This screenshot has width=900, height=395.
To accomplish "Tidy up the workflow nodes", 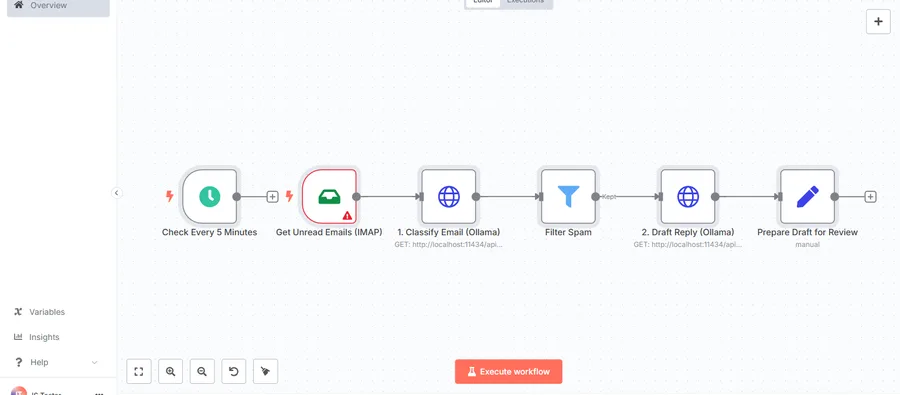I will click(265, 371).
